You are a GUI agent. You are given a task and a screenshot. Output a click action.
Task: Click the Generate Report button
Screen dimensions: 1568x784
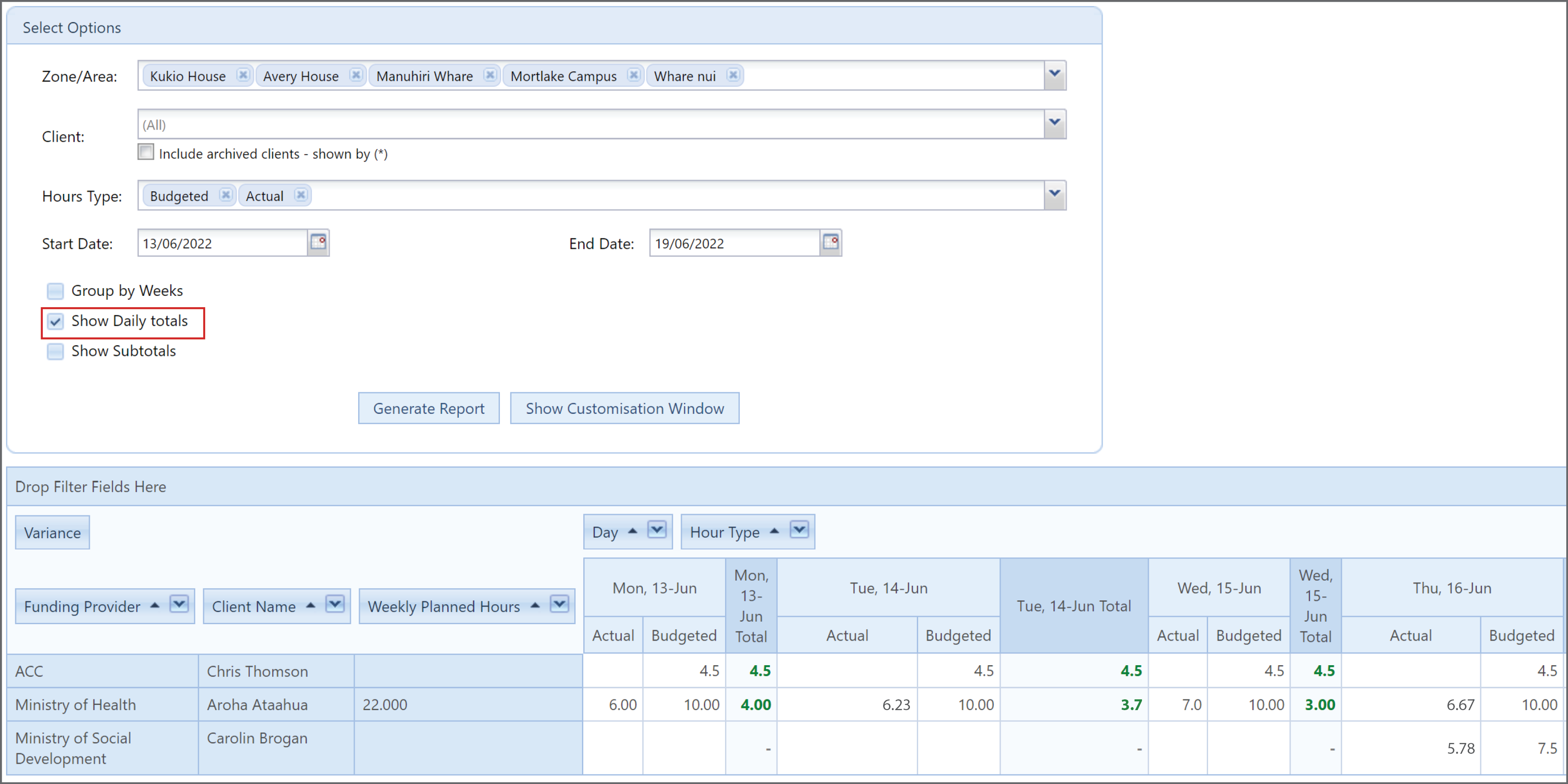tap(429, 408)
